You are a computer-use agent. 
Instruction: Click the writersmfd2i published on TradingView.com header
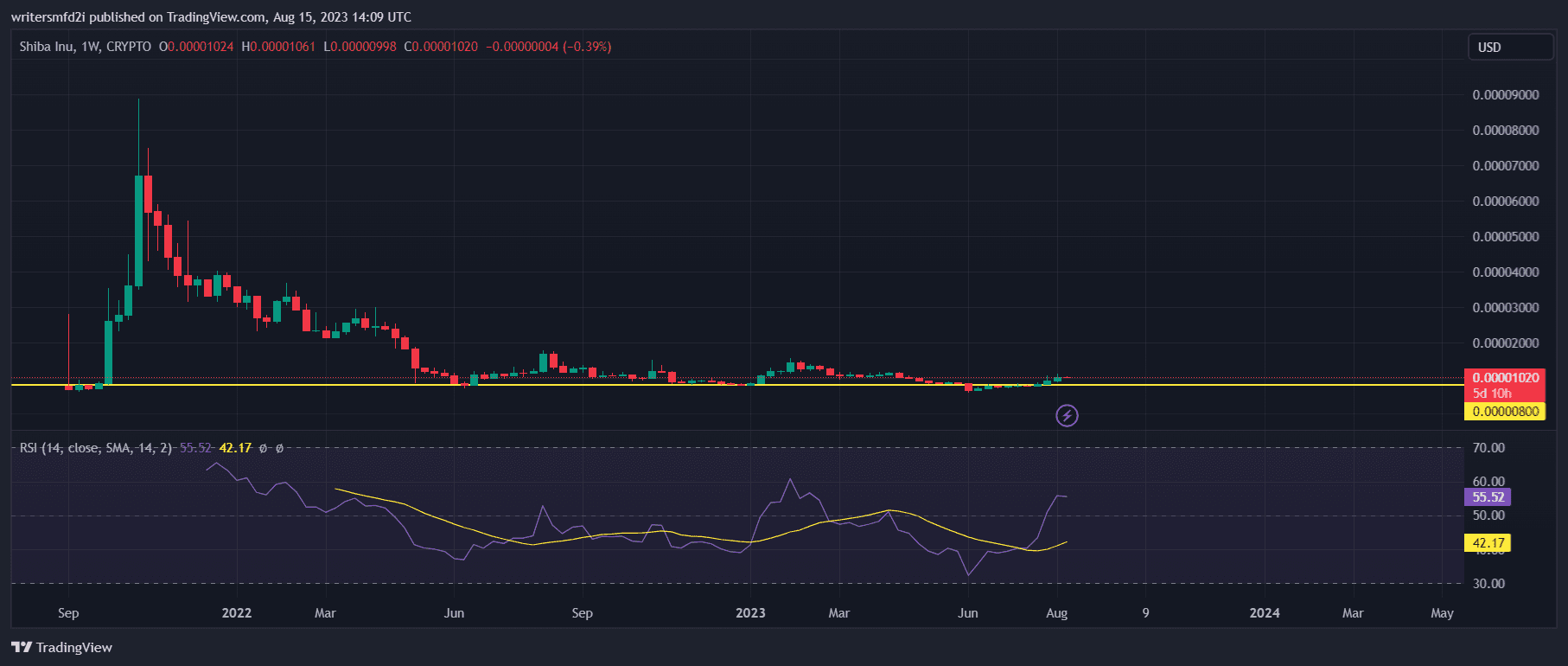coord(211,17)
